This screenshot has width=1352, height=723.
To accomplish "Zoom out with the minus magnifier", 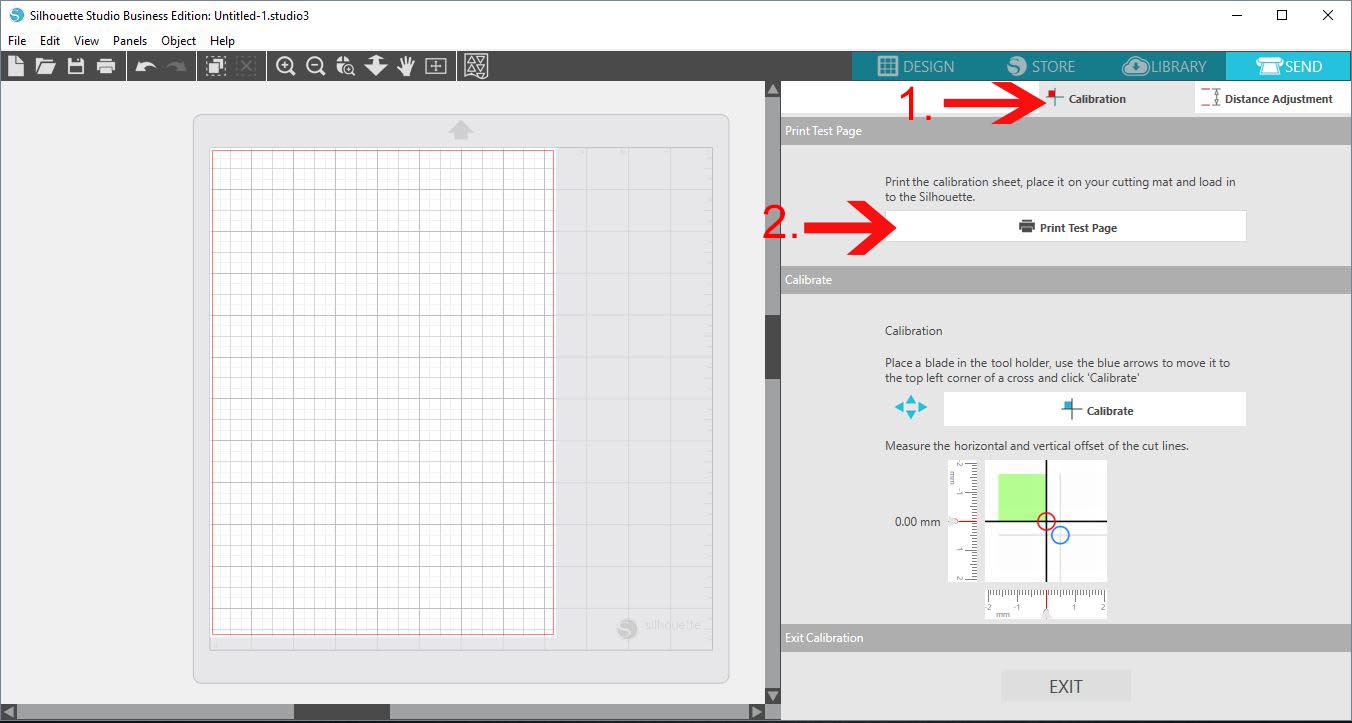I will pyautogui.click(x=315, y=66).
